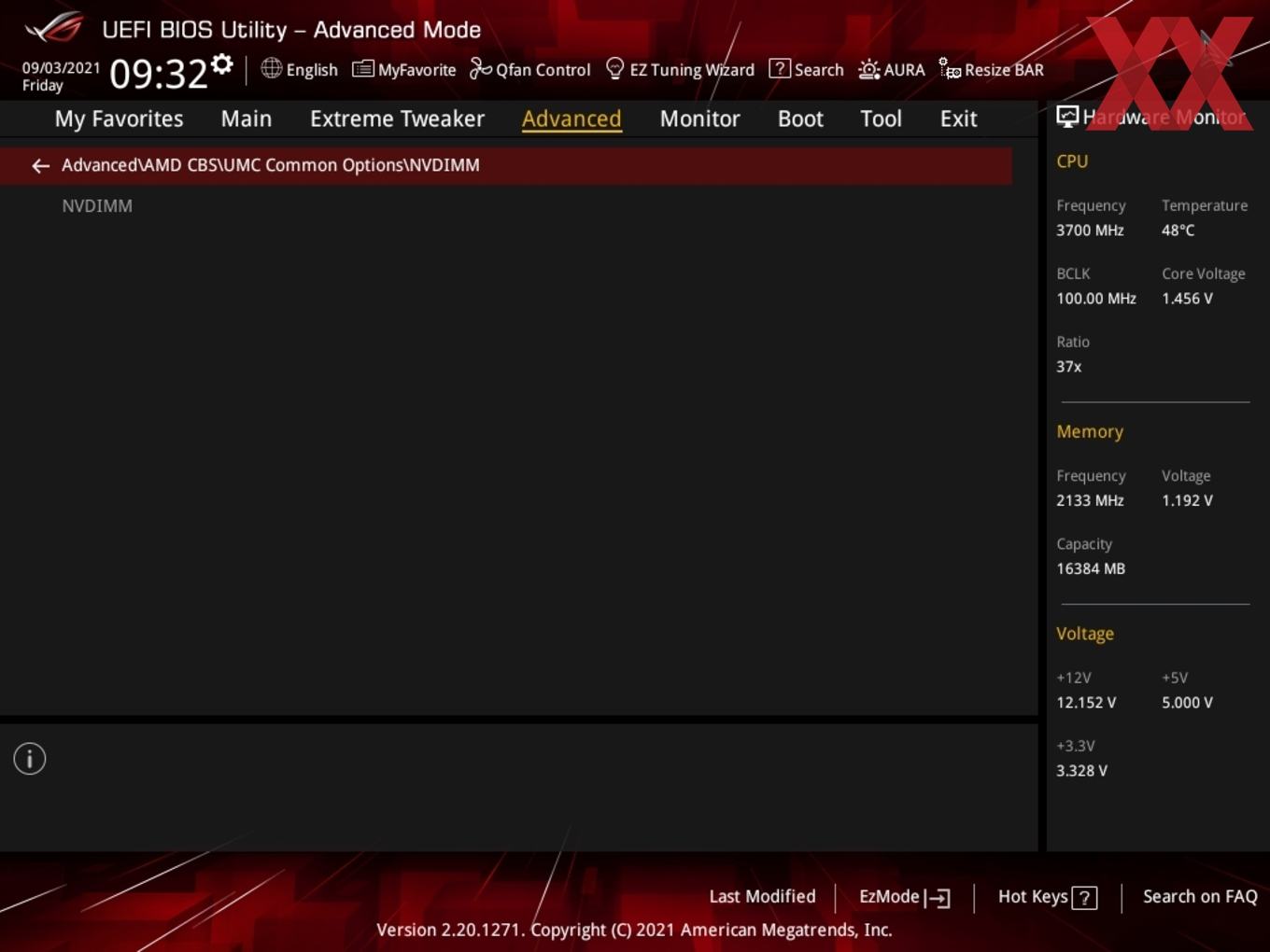
Task: Click CPU Temperature value 48°C
Action: pyautogui.click(x=1178, y=231)
